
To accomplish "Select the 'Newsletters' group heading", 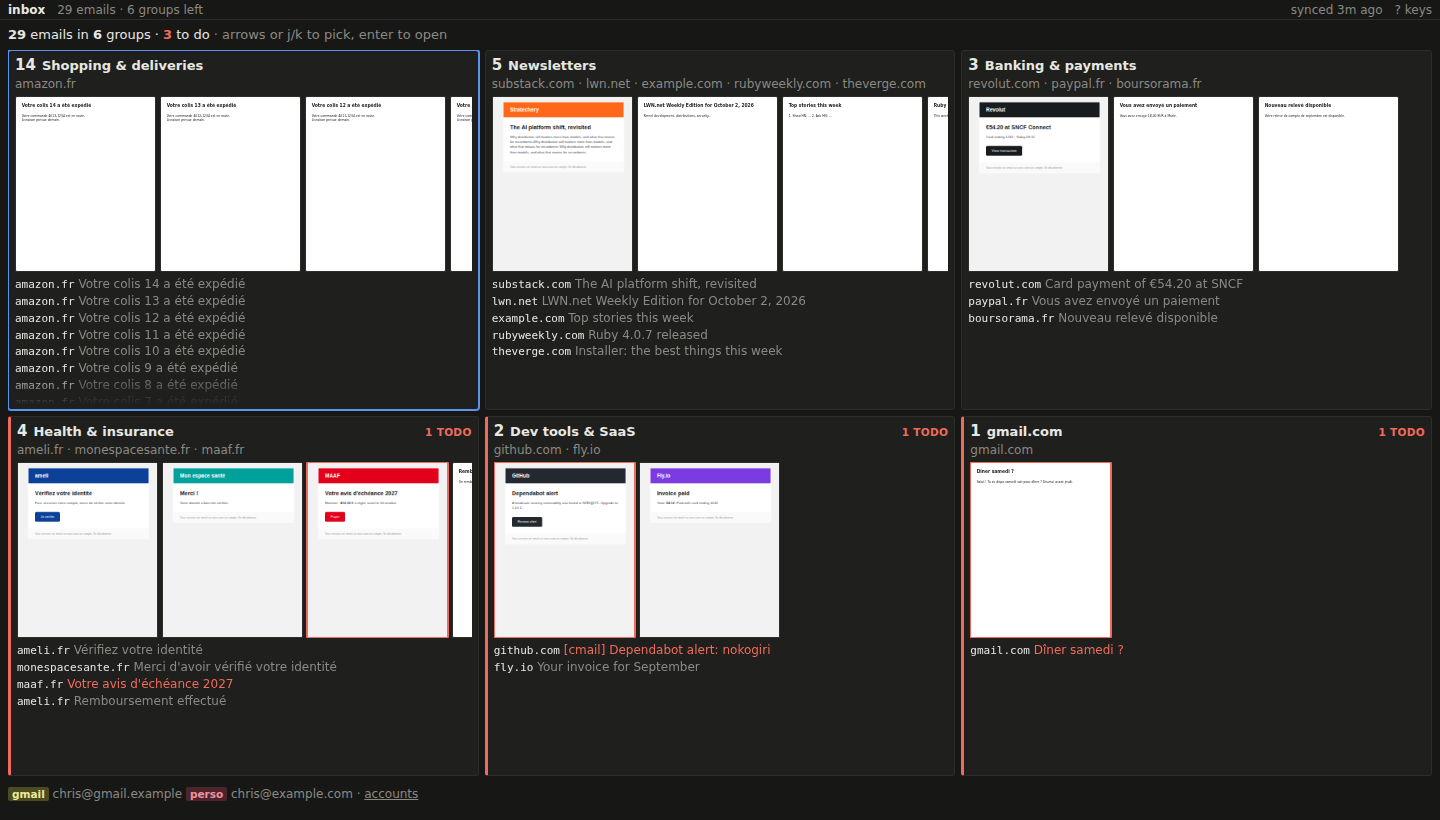I will (552, 66).
